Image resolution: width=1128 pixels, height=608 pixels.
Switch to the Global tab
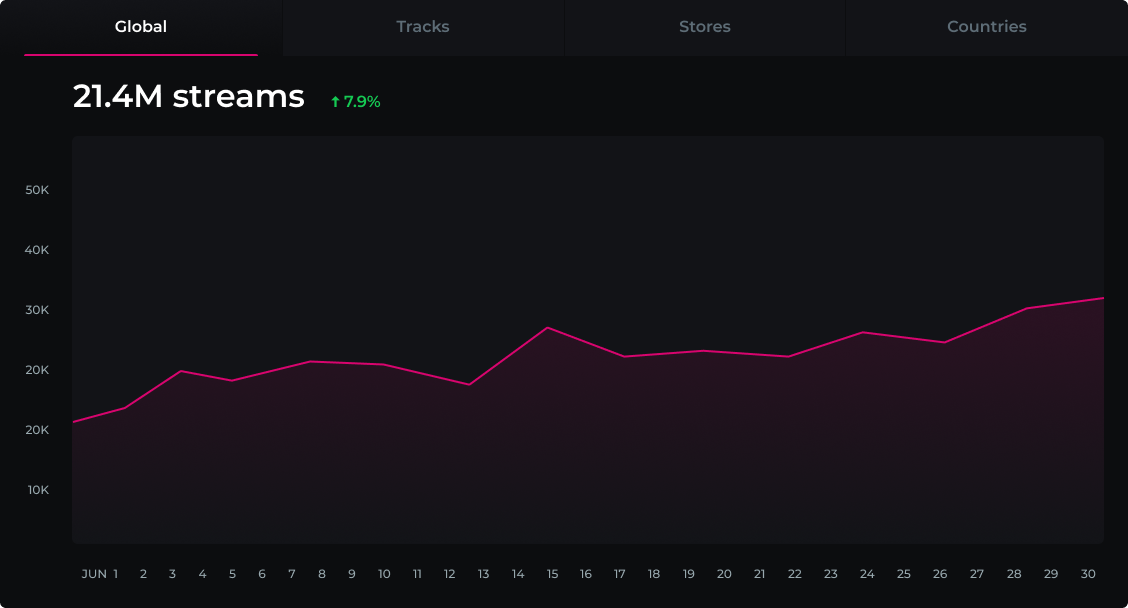pyautogui.click(x=141, y=27)
